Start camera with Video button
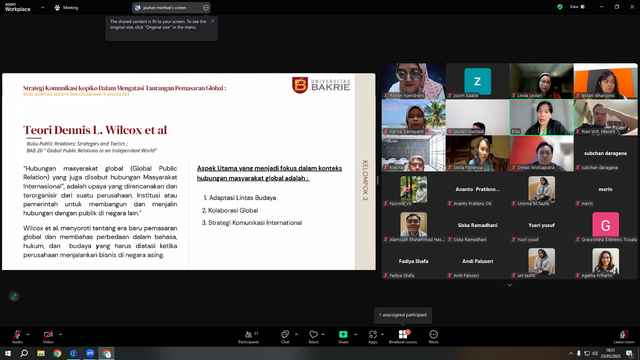640x360 pixels. pyautogui.click(x=48, y=336)
